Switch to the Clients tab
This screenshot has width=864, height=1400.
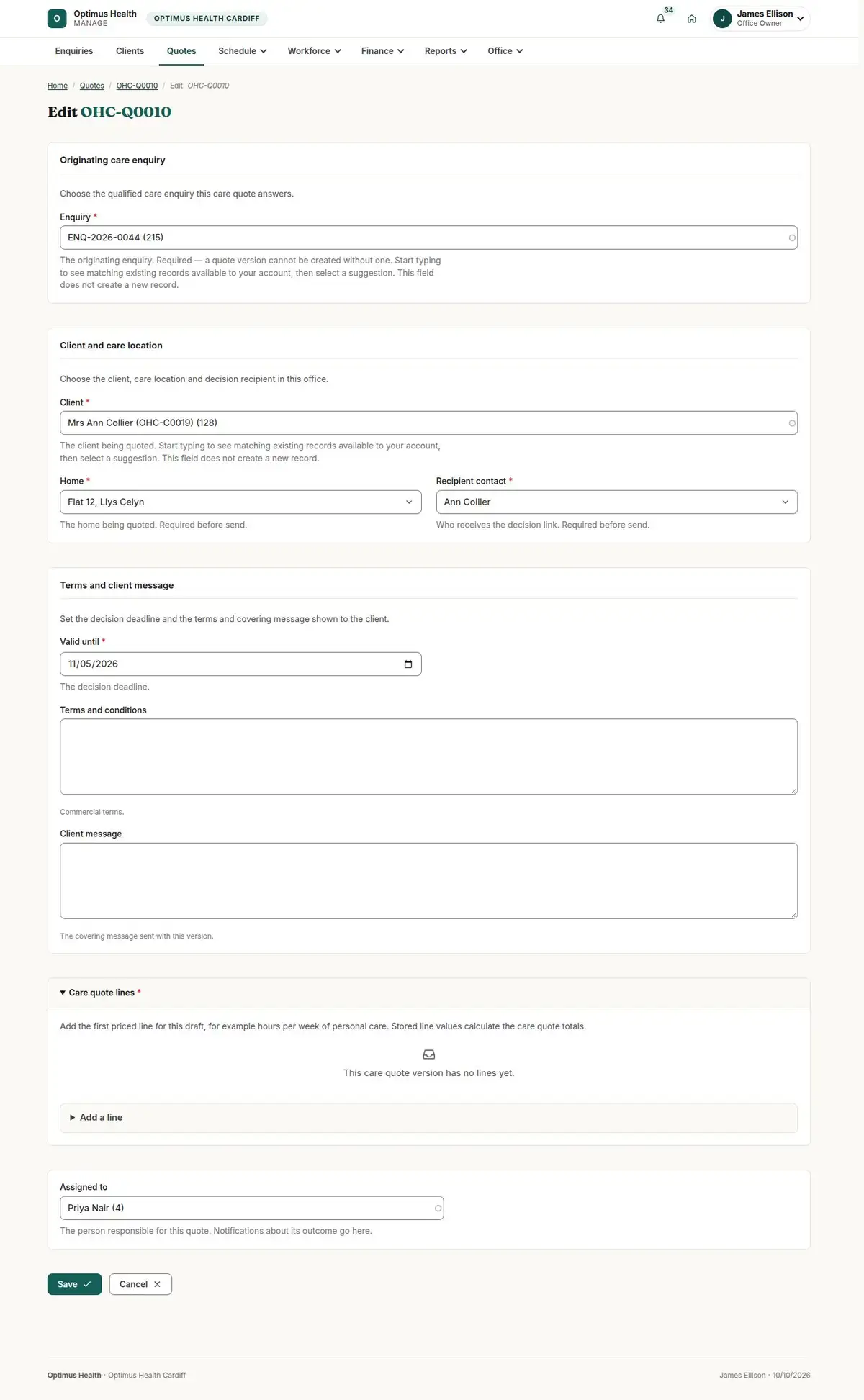pyautogui.click(x=130, y=51)
